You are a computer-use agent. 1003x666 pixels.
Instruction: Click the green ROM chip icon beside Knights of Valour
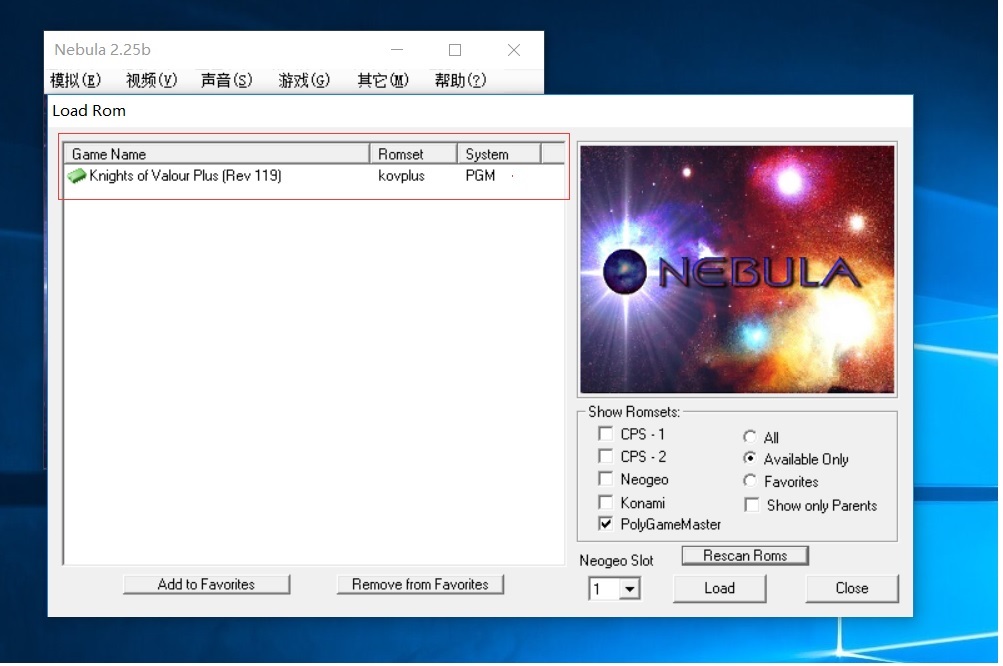pyautogui.click(x=77, y=176)
